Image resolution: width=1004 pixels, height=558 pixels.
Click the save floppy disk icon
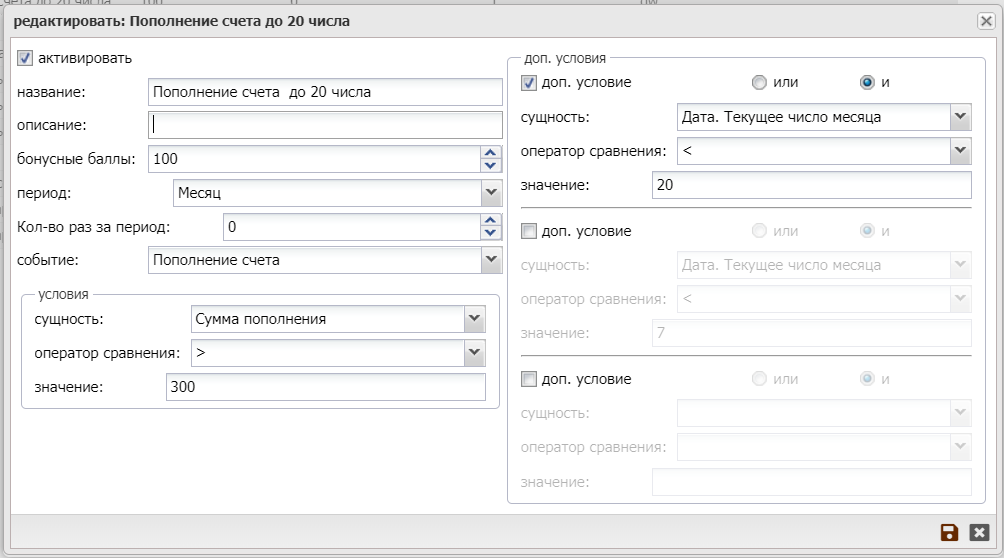click(x=949, y=533)
